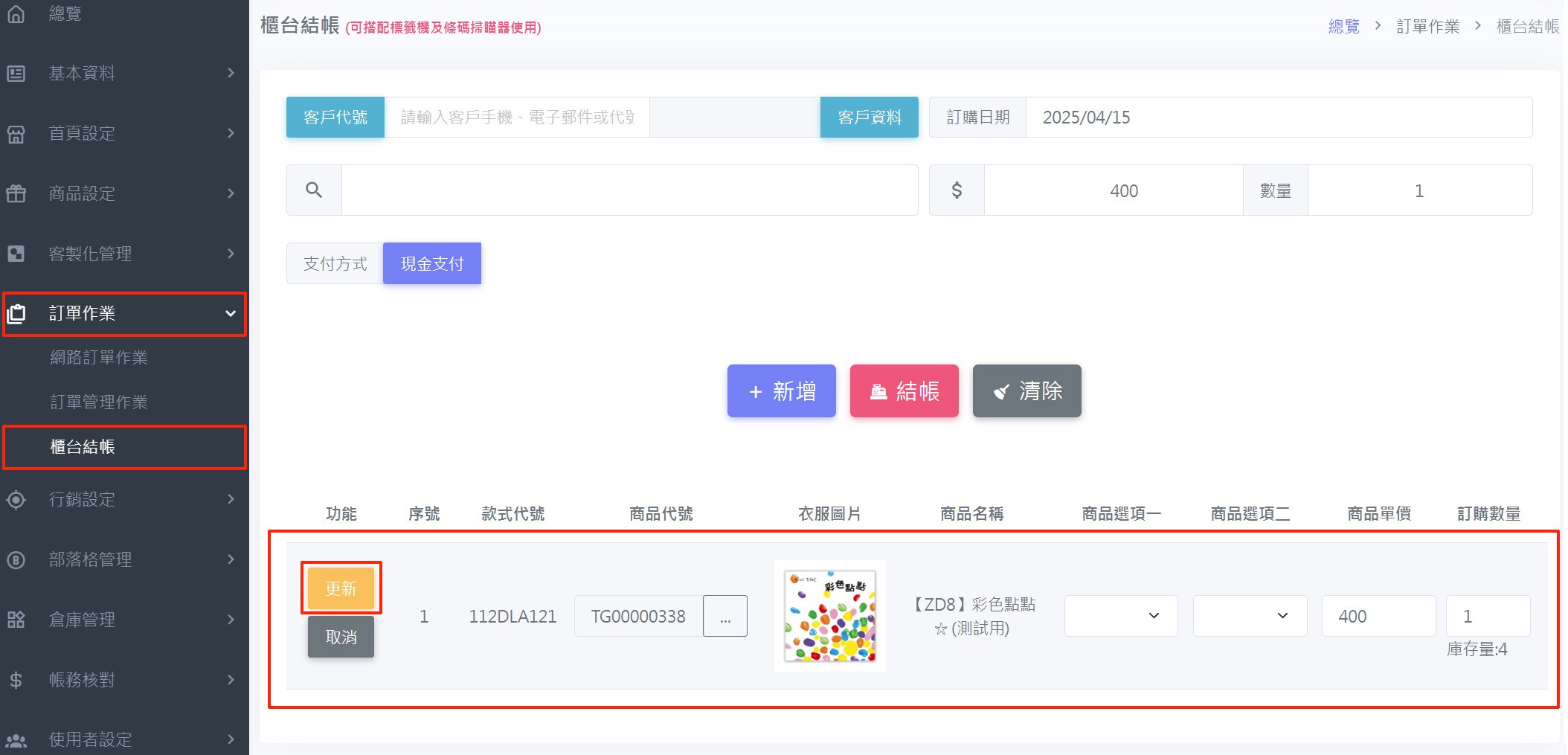Click the gift icon for 商品設定
This screenshot has width=1568, height=755.
tap(16, 194)
